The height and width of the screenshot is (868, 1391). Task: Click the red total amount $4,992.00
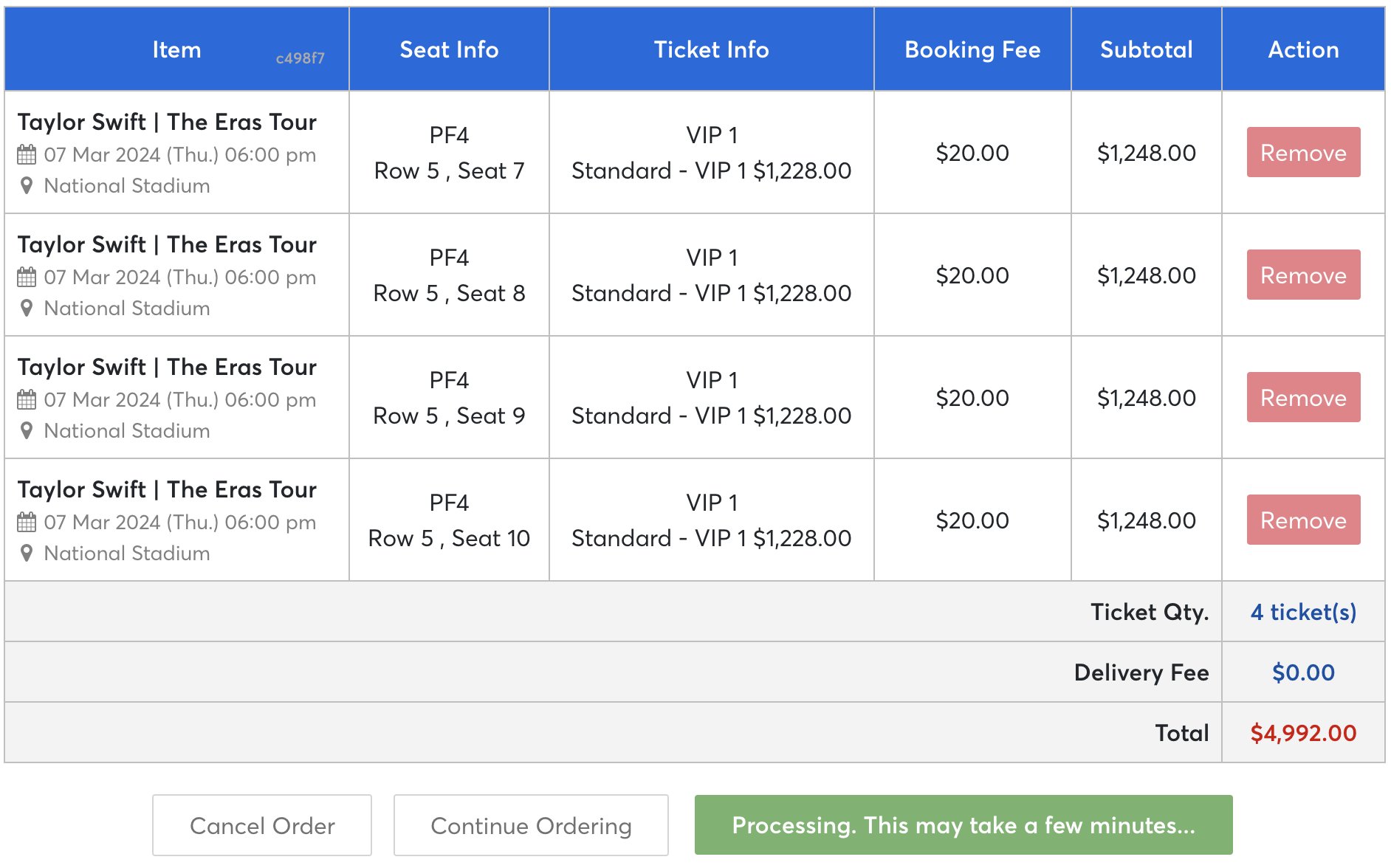(1303, 733)
